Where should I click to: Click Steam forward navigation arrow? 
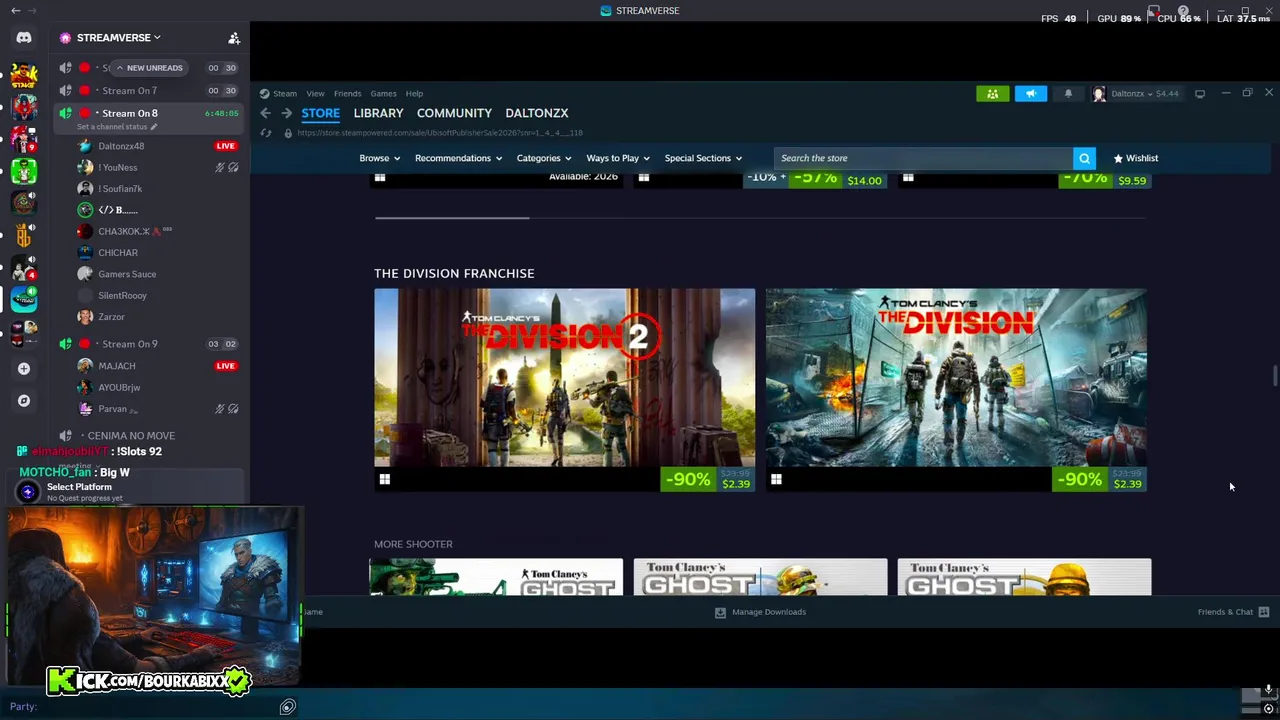click(x=287, y=113)
